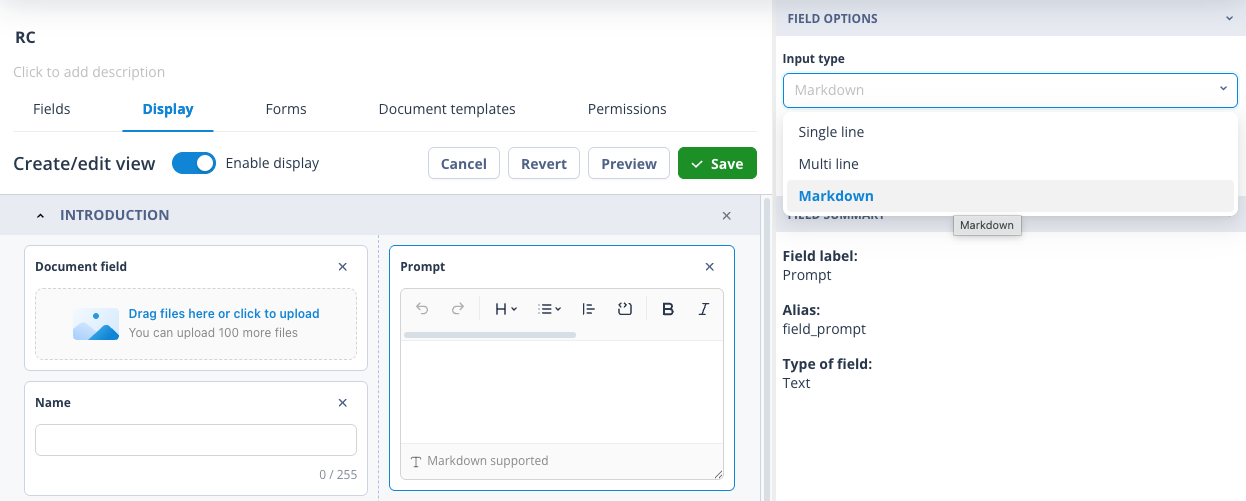Remove the Name field from layout

point(343,403)
